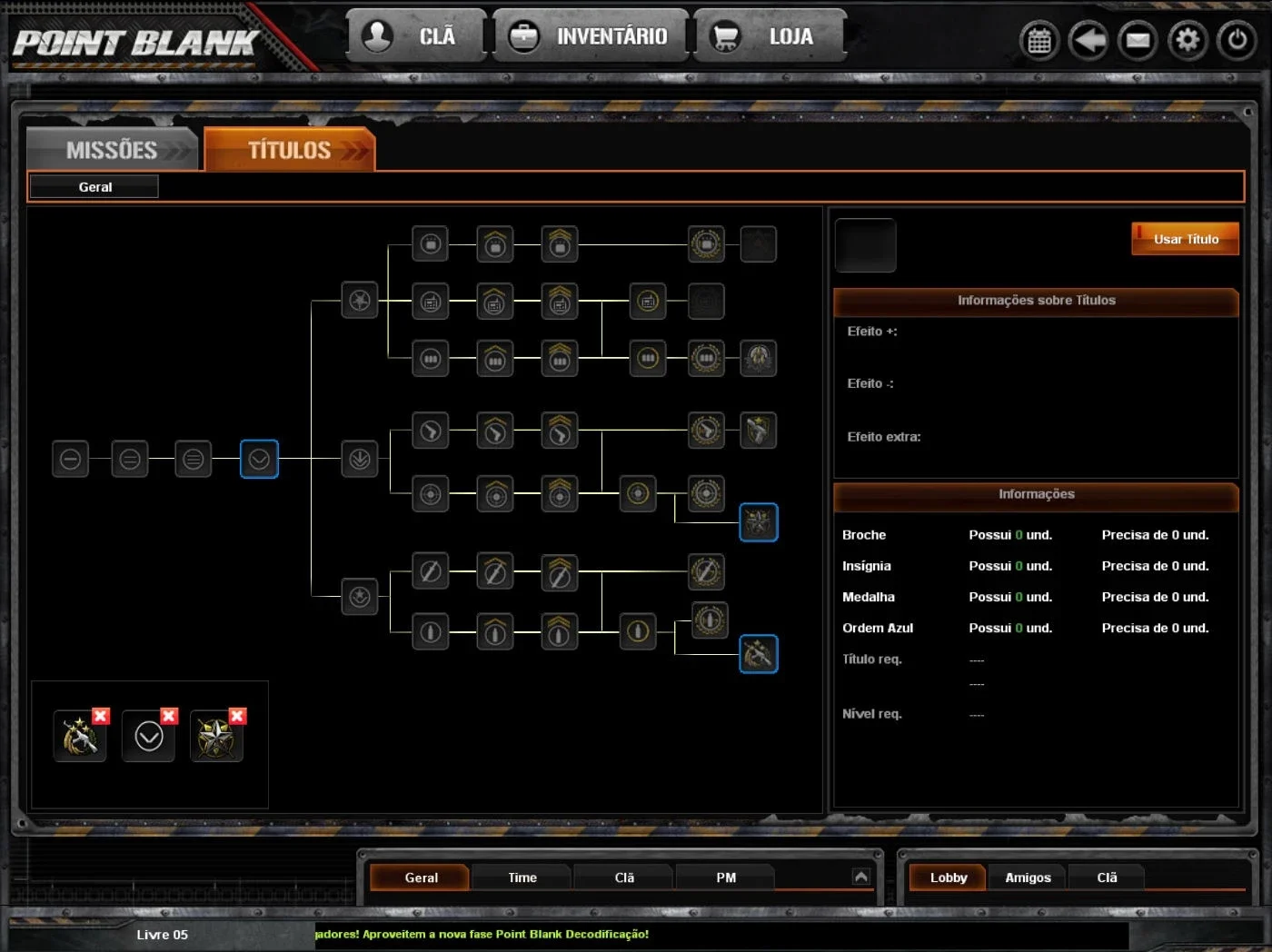Screen dimensions: 1272x952
Task: Select the three-bars title with double chevron
Action: click(560, 359)
